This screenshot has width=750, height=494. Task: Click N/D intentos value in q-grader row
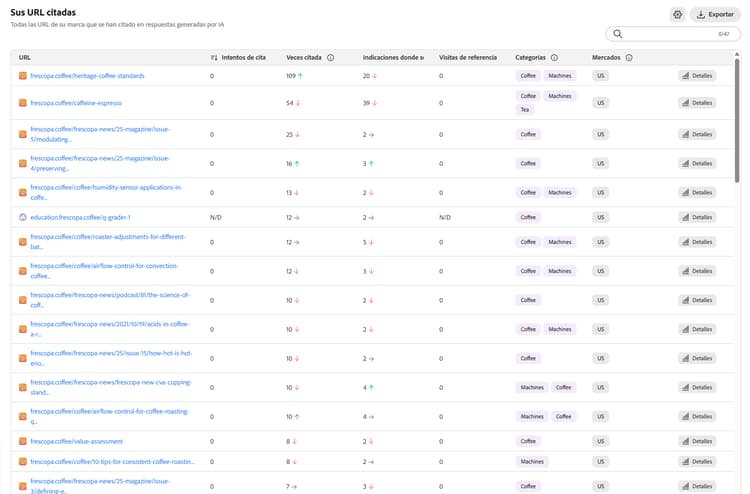tap(216, 217)
